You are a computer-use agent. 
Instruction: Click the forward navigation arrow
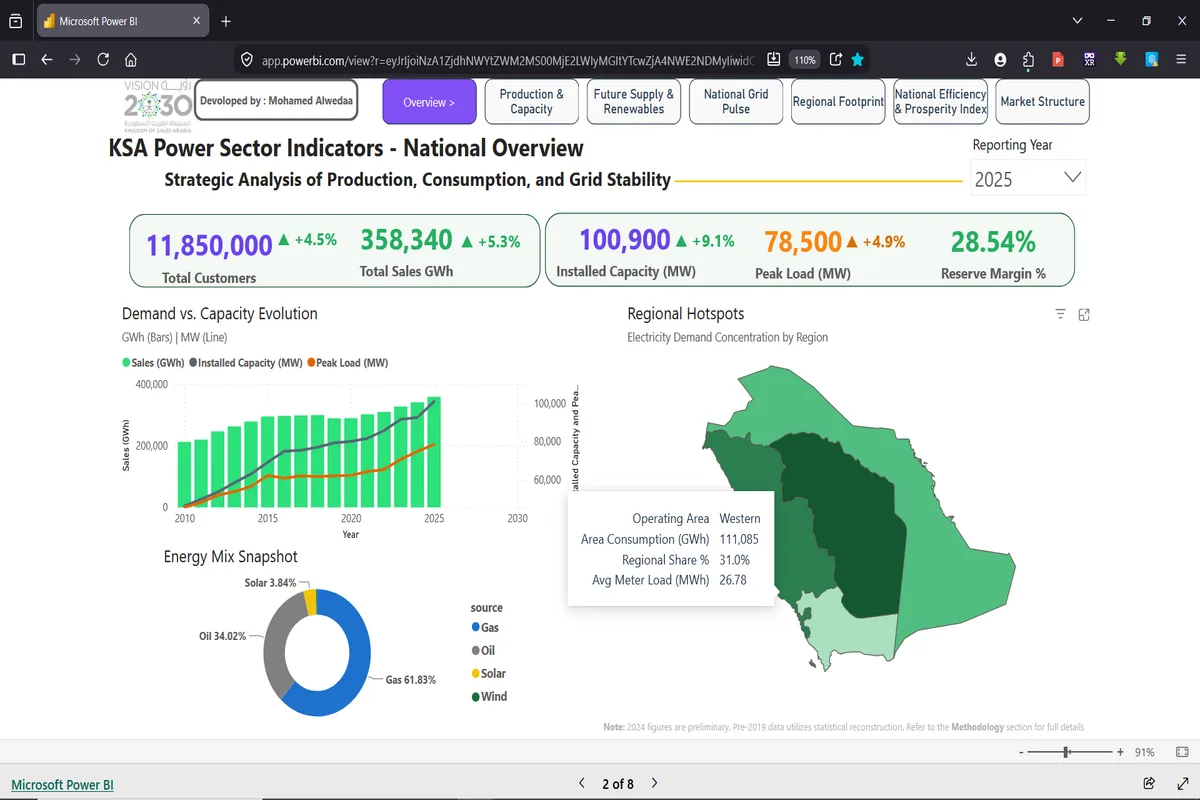[x=75, y=60]
